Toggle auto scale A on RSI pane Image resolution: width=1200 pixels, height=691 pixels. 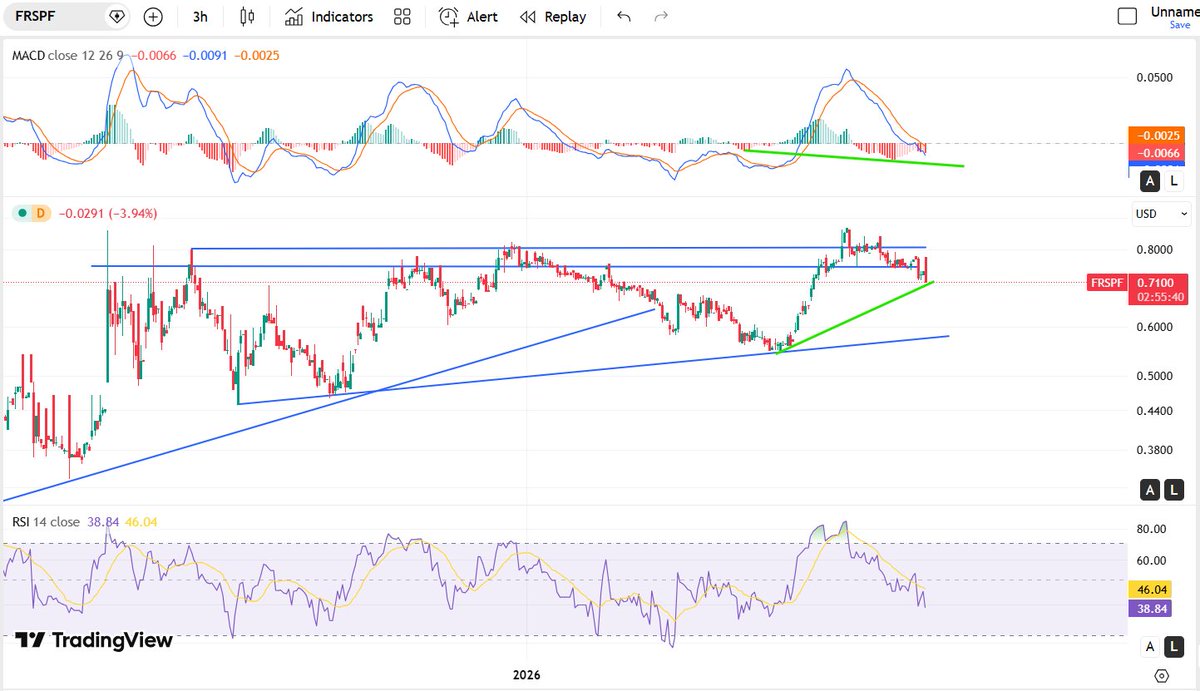click(x=1151, y=646)
